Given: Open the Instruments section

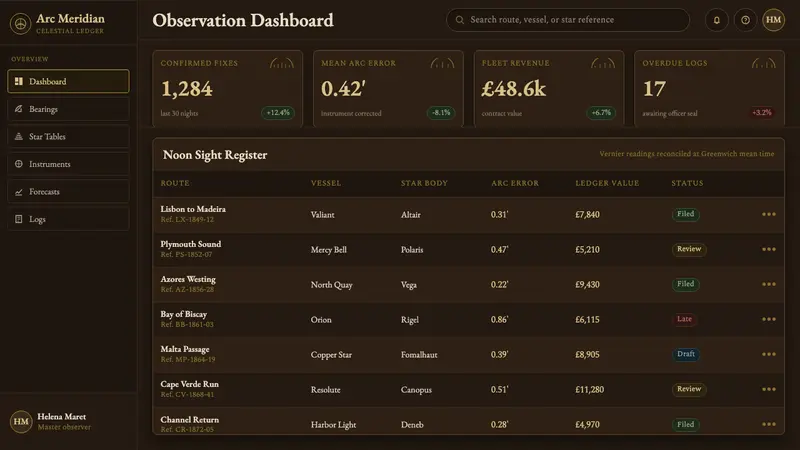Looking at the screenshot, I should coord(68,164).
